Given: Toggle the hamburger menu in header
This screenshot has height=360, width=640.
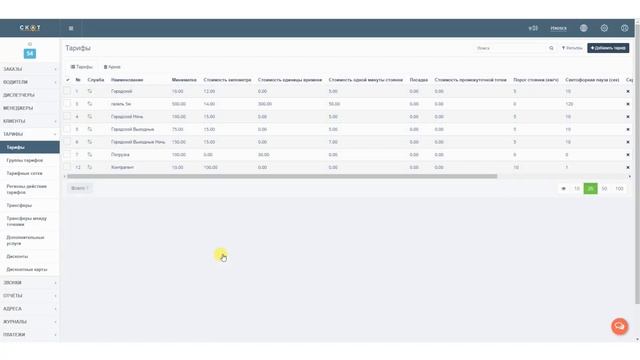Looking at the screenshot, I should point(71,28).
